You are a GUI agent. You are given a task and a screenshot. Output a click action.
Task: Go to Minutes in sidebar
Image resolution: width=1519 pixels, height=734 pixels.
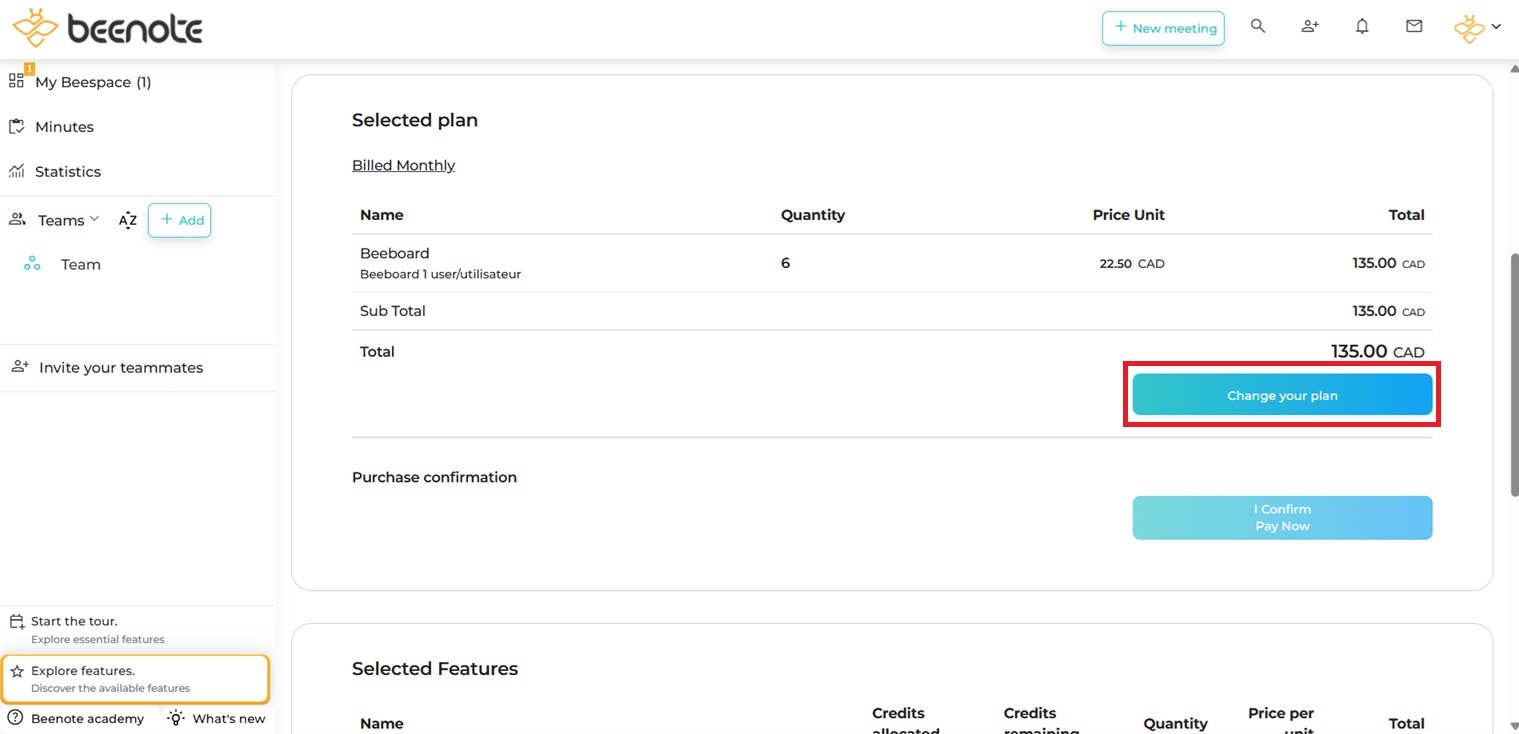coord(64,127)
